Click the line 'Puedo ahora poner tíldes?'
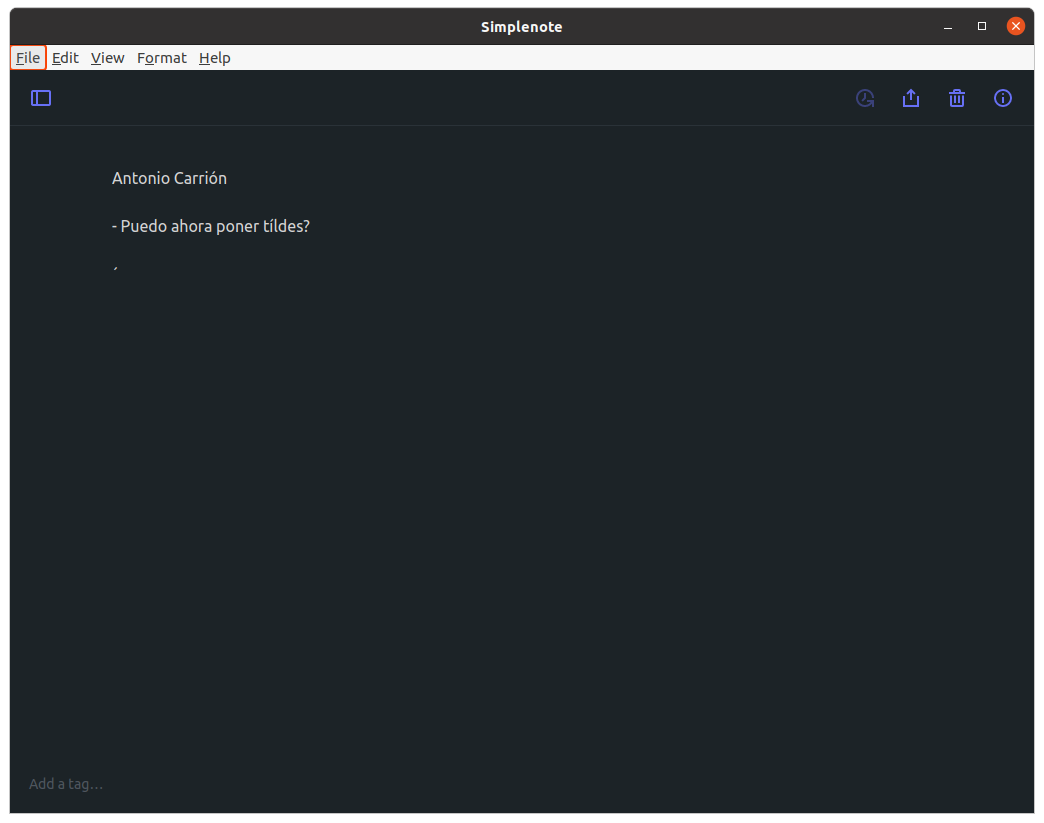1044x823 pixels. [x=211, y=226]
